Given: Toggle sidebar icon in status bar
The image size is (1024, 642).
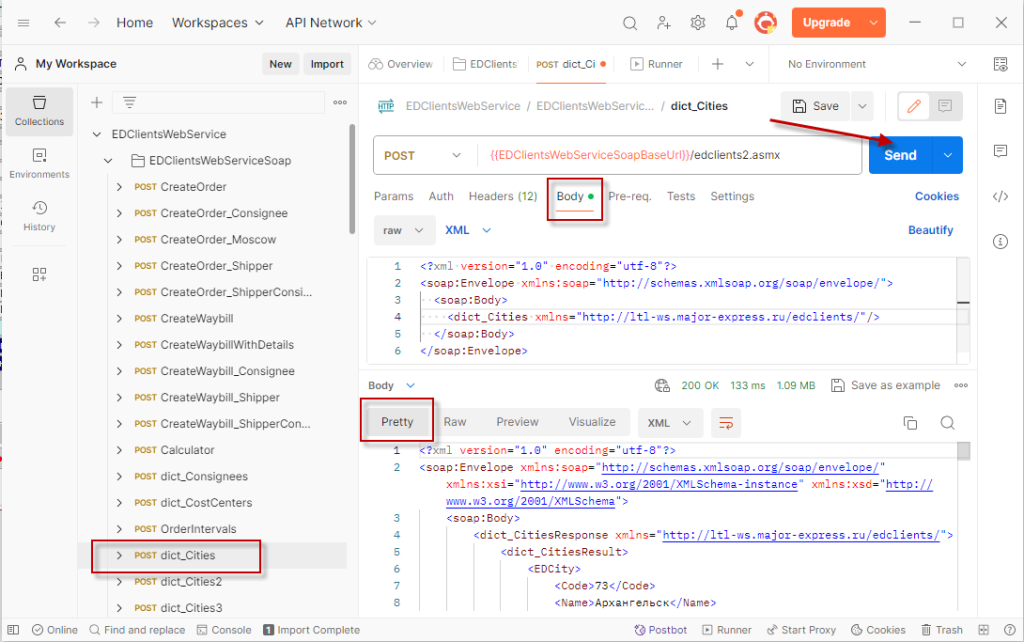Looking at the screenshot, I should [13, 630].
